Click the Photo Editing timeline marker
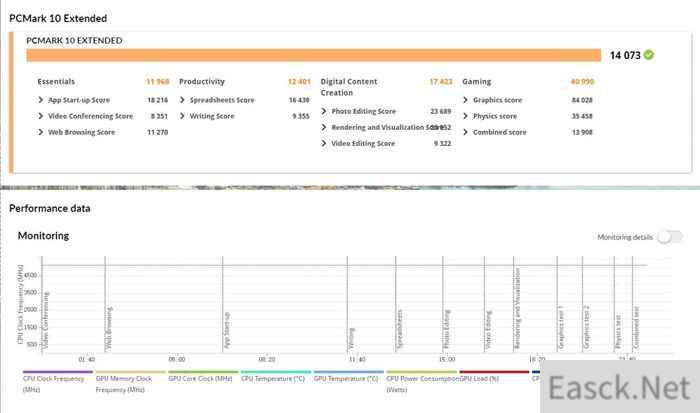Screen dimensions: 700x413 [447, 329]
